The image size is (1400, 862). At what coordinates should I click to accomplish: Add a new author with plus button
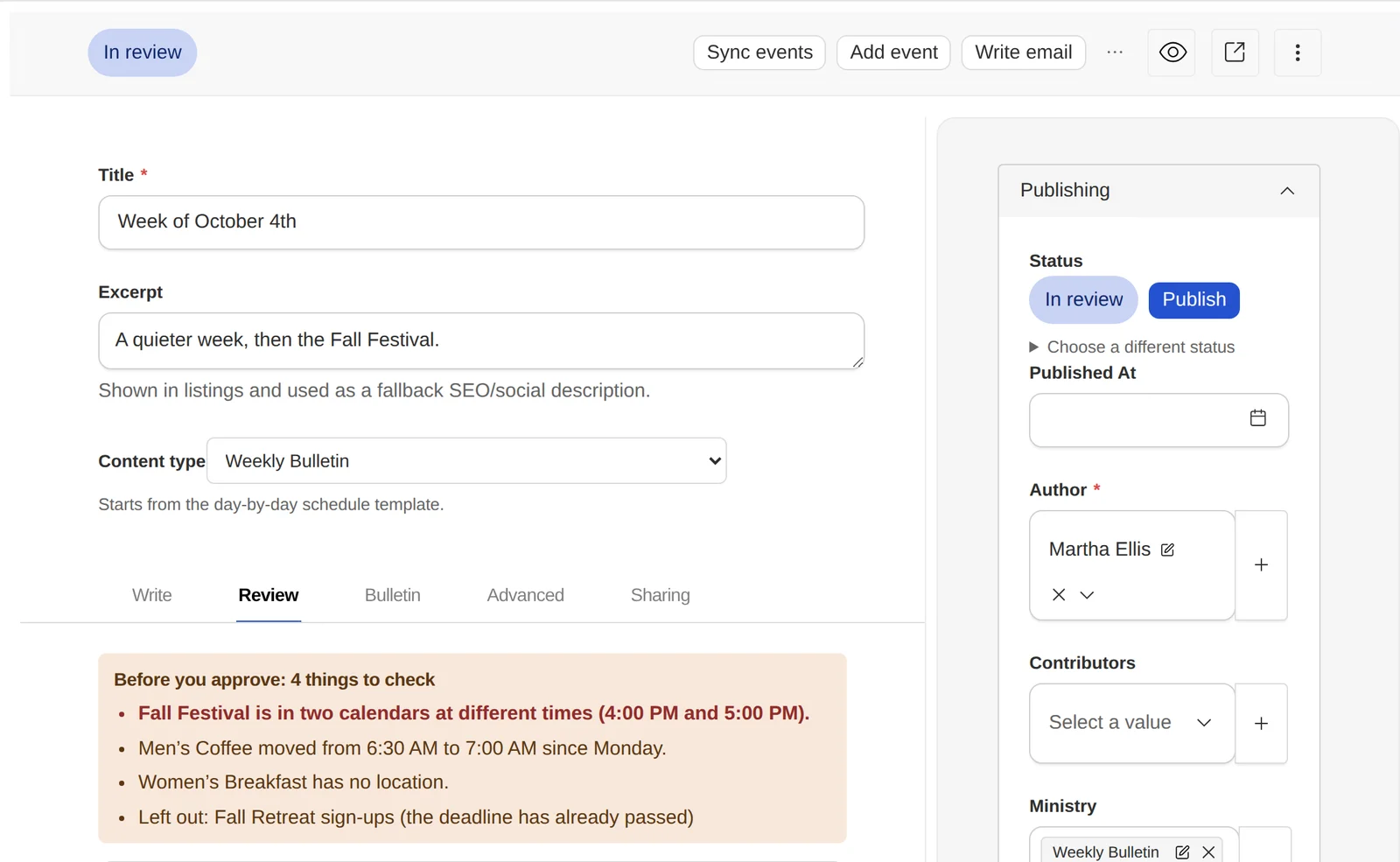pyautogui.click(x=1261, y=565)
